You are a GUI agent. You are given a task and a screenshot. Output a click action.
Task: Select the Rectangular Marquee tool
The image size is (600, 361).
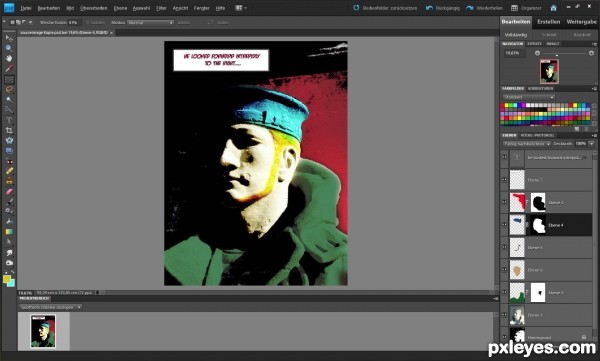9,79
